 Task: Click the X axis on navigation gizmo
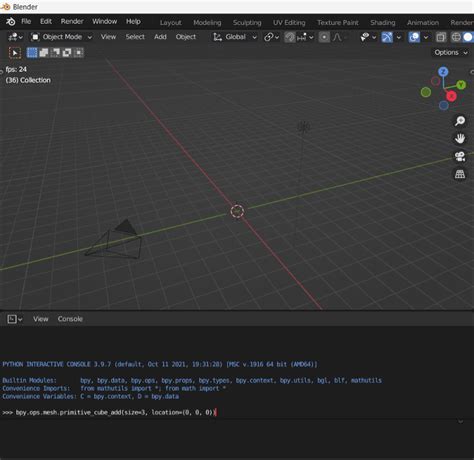(x=451, y=96)
